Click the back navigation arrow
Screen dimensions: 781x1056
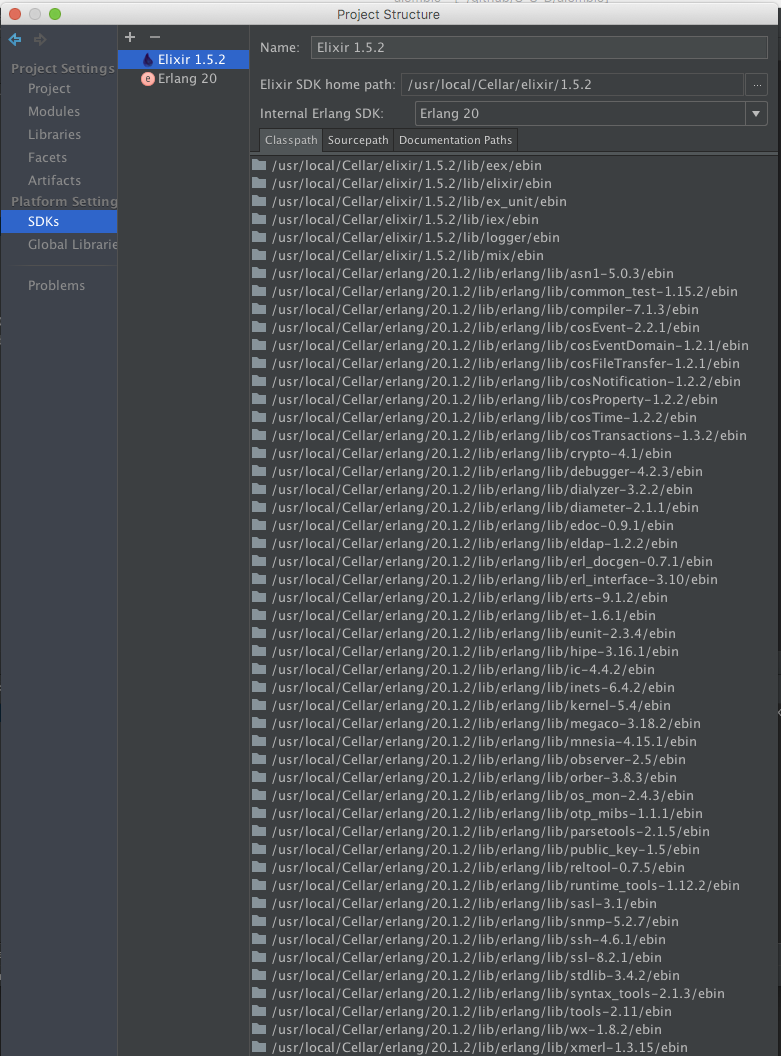15,40
